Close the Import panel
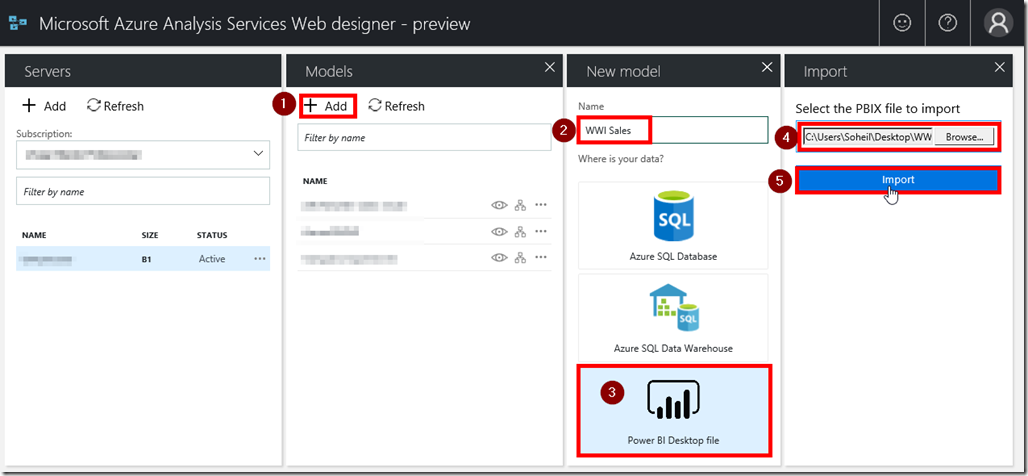 (x=1000, y=67)
